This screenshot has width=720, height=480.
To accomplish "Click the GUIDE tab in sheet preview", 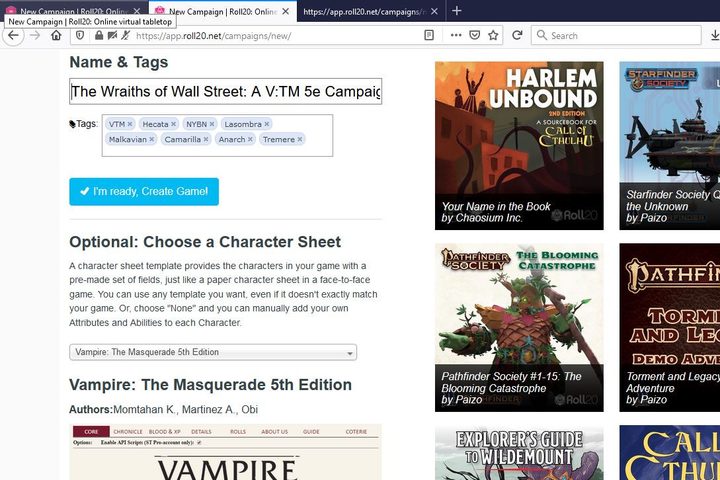I will [x=311, y=432].
